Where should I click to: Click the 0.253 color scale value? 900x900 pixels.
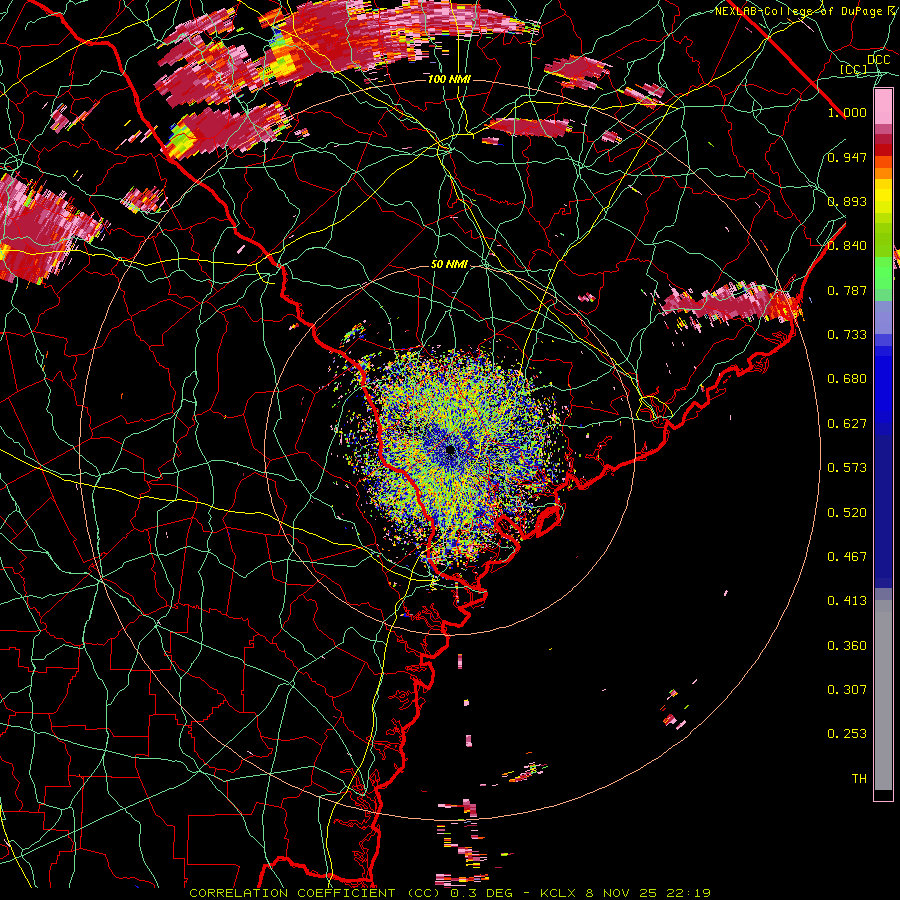pyautogui.click(x=847, y=734)
